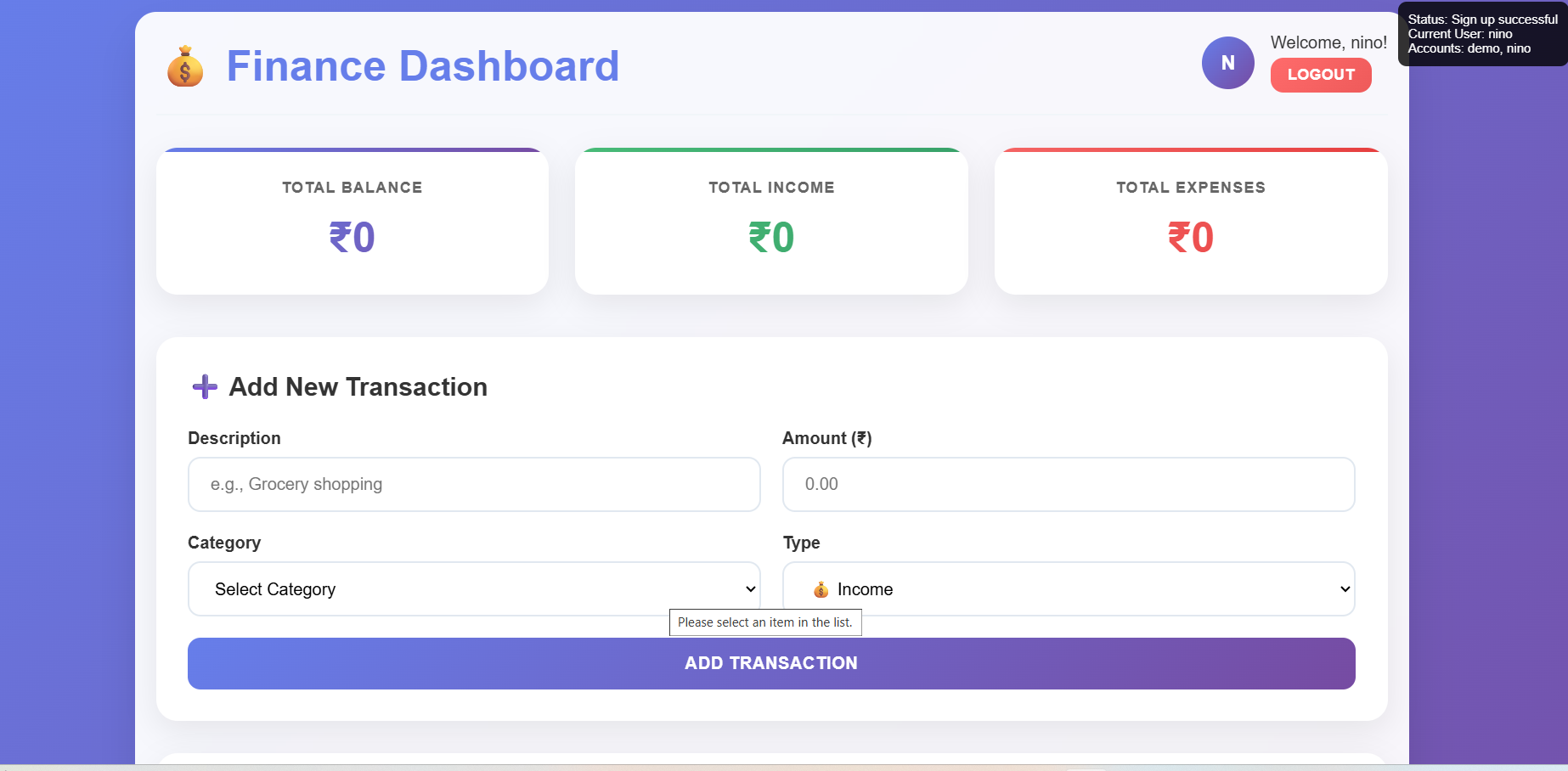Click the Finance Dashboard title
The width and height of the screenshot is (1568, 771).
pyautogui.click(x=422, y=65)
